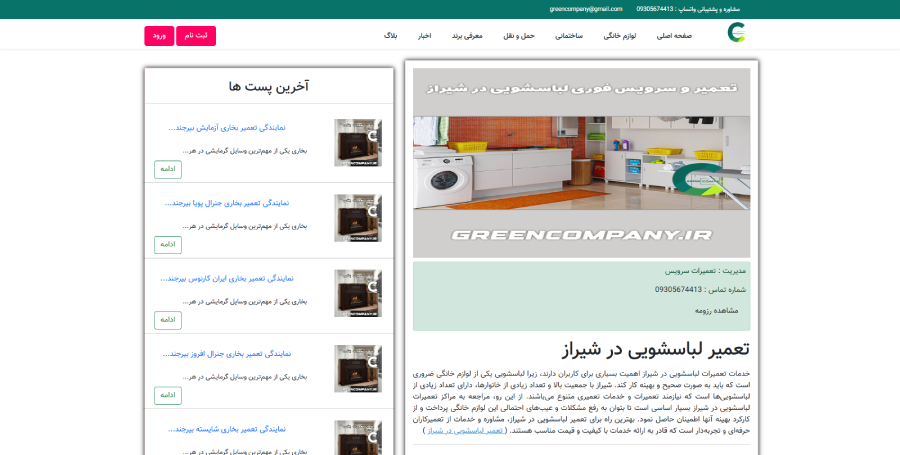
Task: Click the ثبت نام button
Action: (196, 36)
